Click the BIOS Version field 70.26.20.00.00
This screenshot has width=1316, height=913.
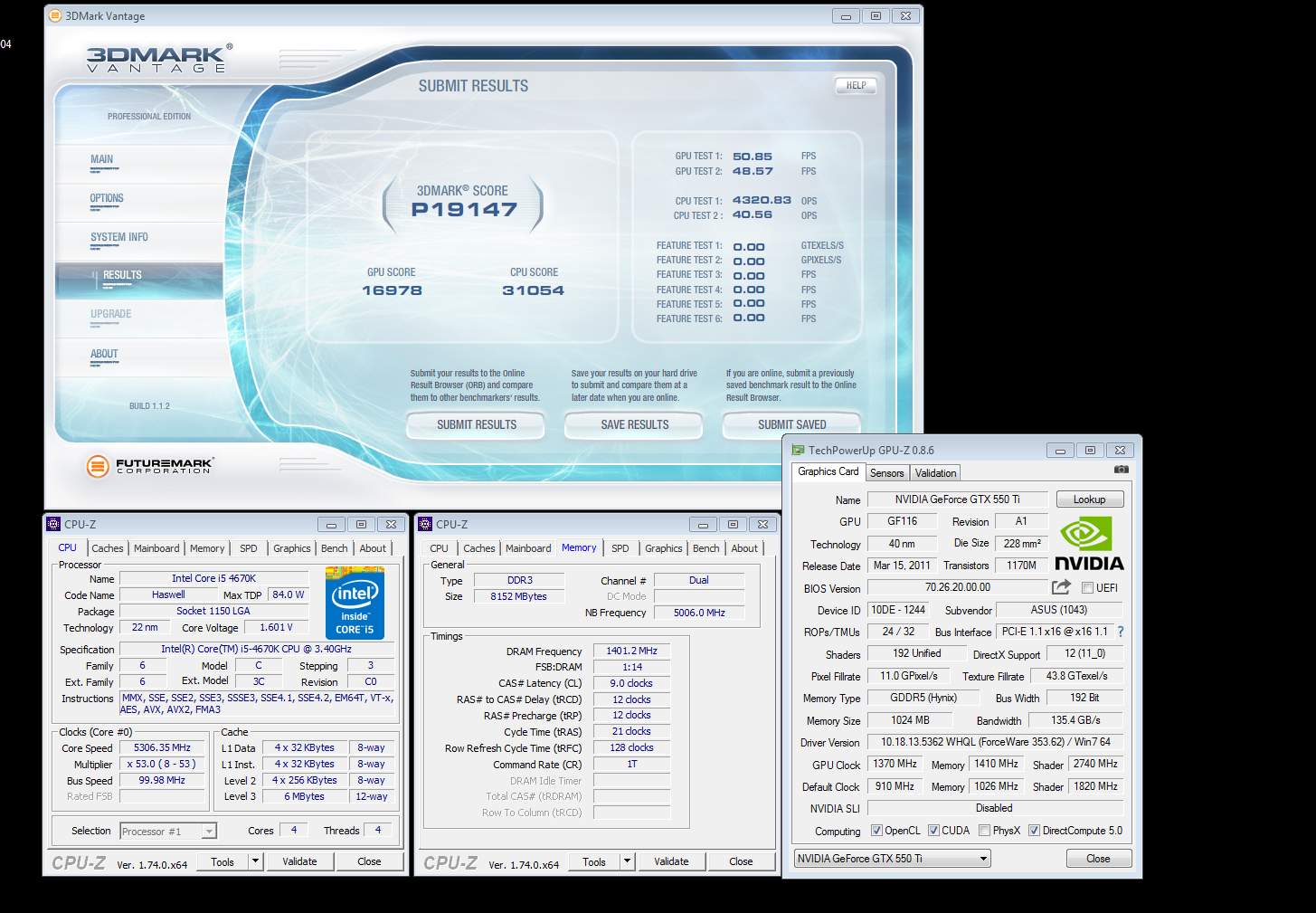click(x=957, y=587)
